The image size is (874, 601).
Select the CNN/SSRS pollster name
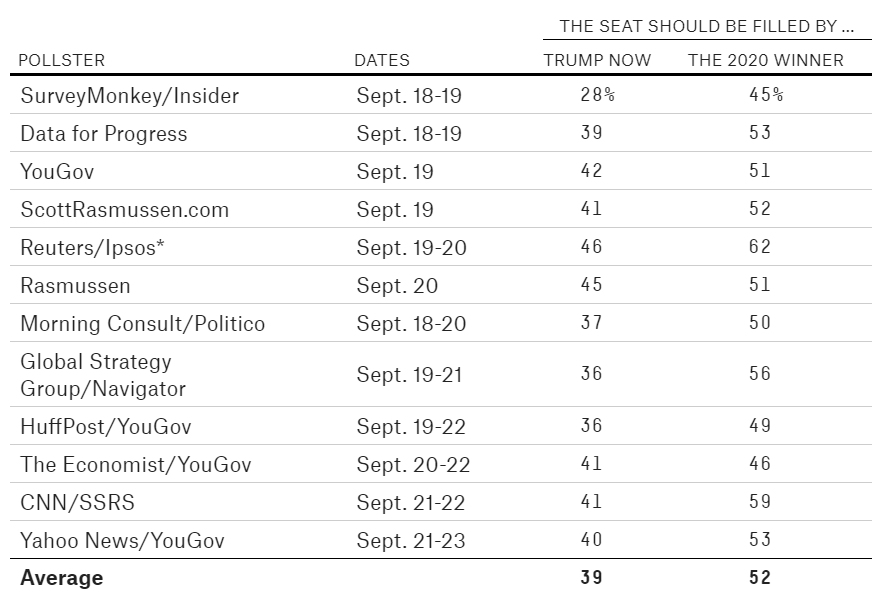point(77,502)
